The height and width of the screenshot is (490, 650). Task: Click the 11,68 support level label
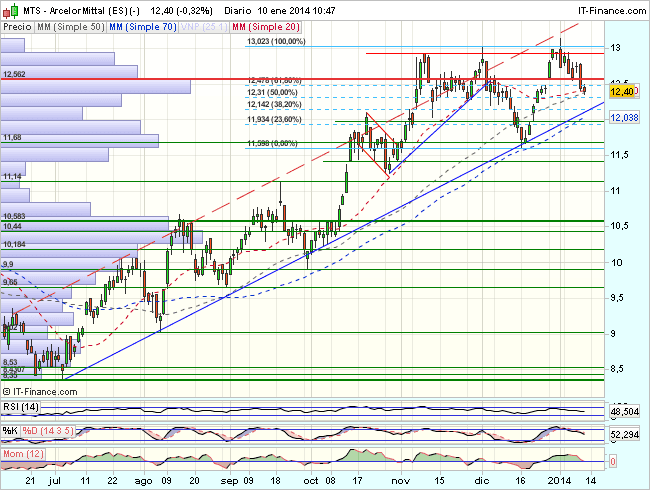click(12, 138)
